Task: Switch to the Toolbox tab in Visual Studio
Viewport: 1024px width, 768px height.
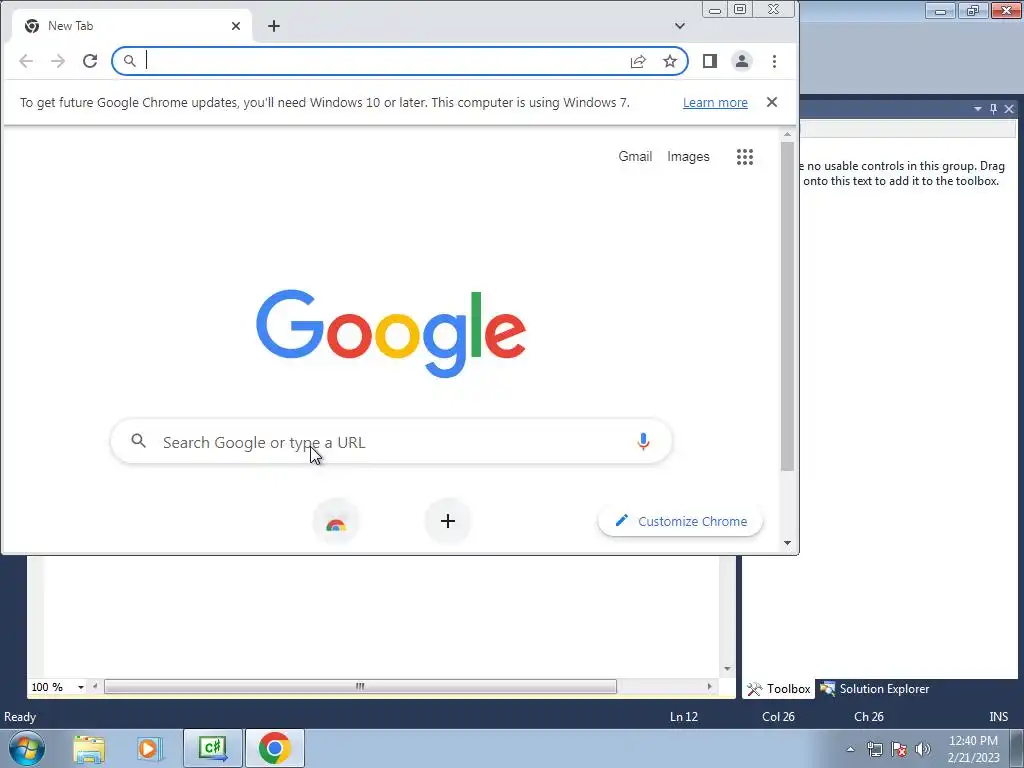Action: (x=779, y=689)
